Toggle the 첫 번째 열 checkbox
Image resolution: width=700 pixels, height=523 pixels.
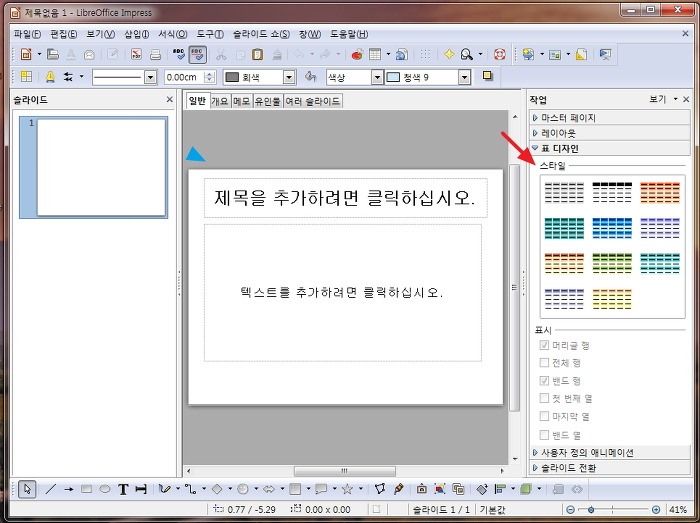pyautogui.click(x=544, y=398)
